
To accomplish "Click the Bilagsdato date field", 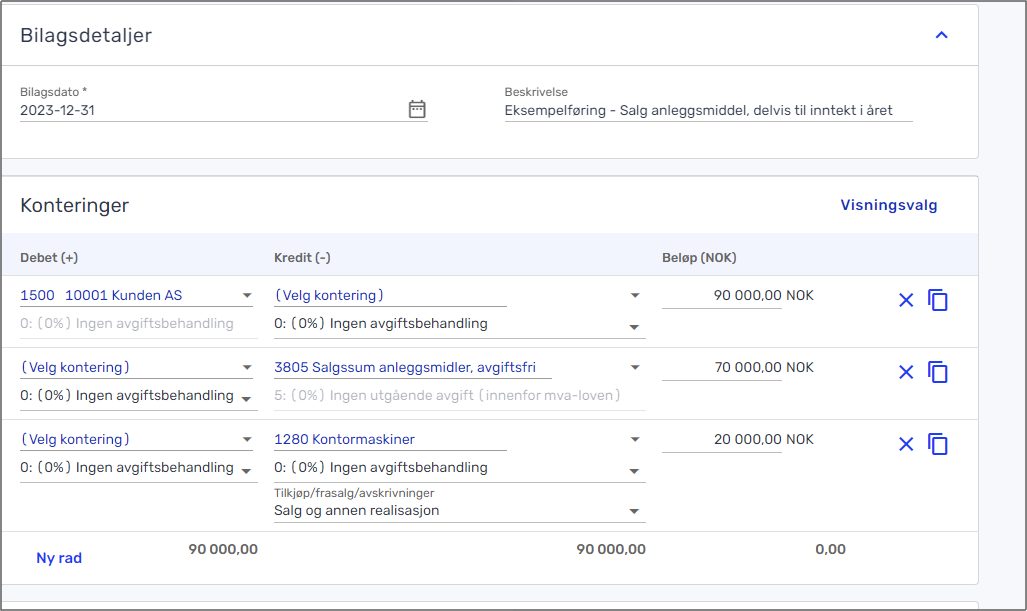I will tap(223, 110).
